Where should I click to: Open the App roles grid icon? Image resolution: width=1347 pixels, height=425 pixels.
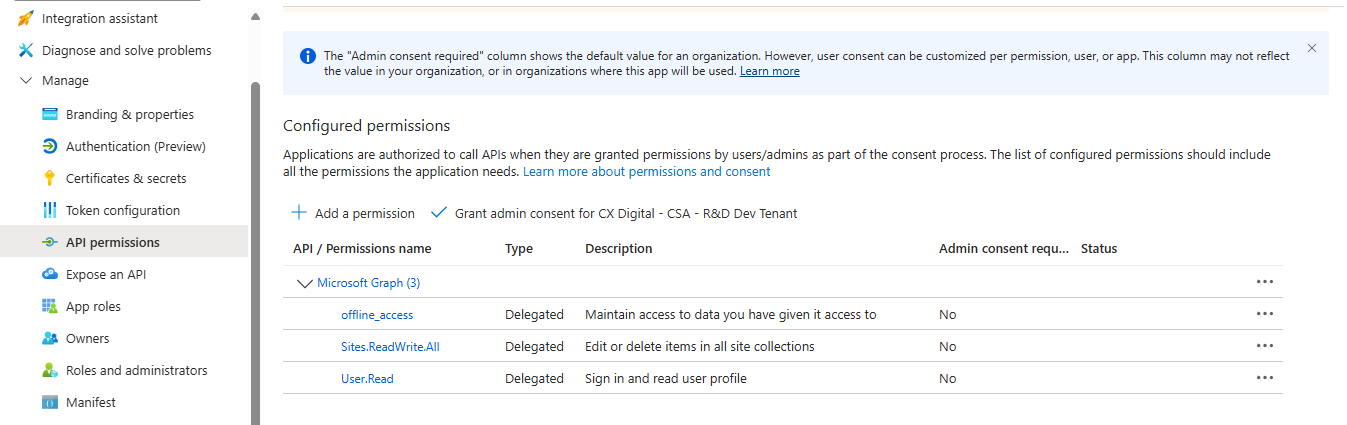click(x=50, y=306)
